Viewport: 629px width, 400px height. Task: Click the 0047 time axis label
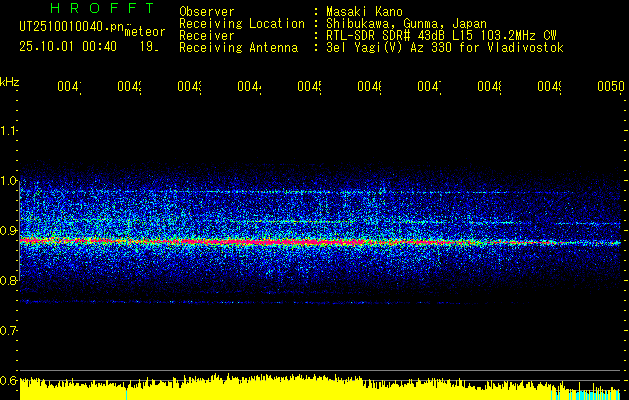pos(429,86)
